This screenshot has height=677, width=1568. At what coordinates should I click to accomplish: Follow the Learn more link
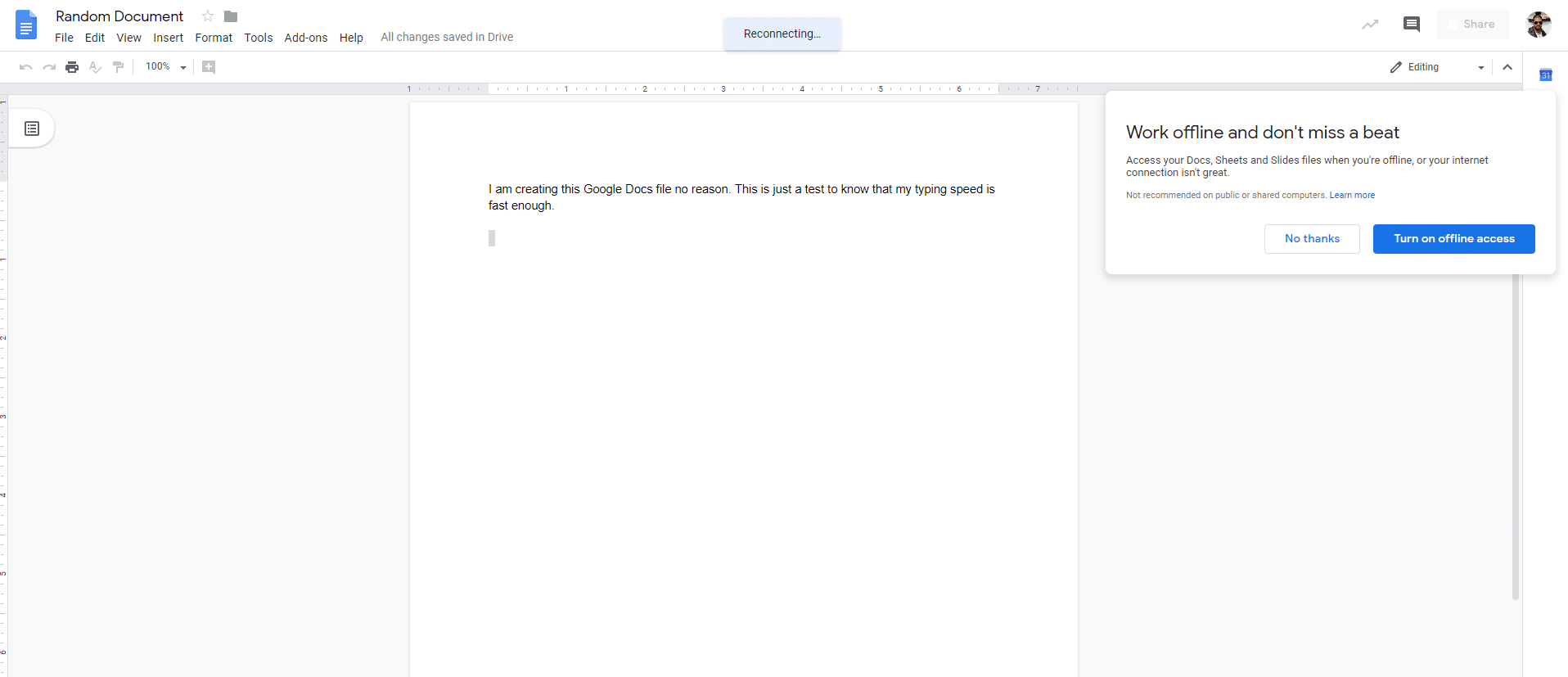[x=1352, y=195]
